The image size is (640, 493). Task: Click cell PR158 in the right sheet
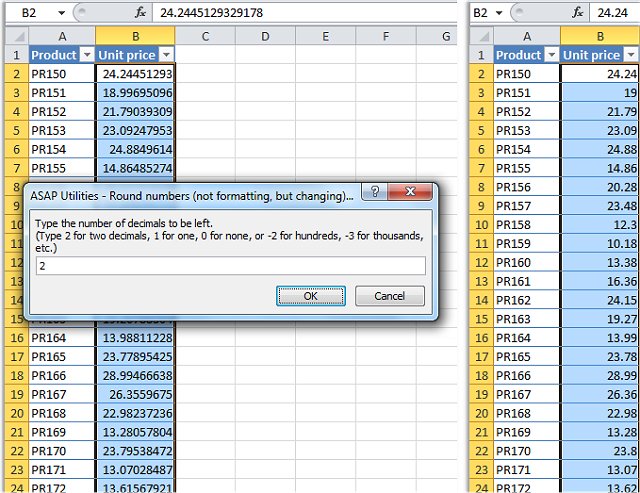click(527, 225)
